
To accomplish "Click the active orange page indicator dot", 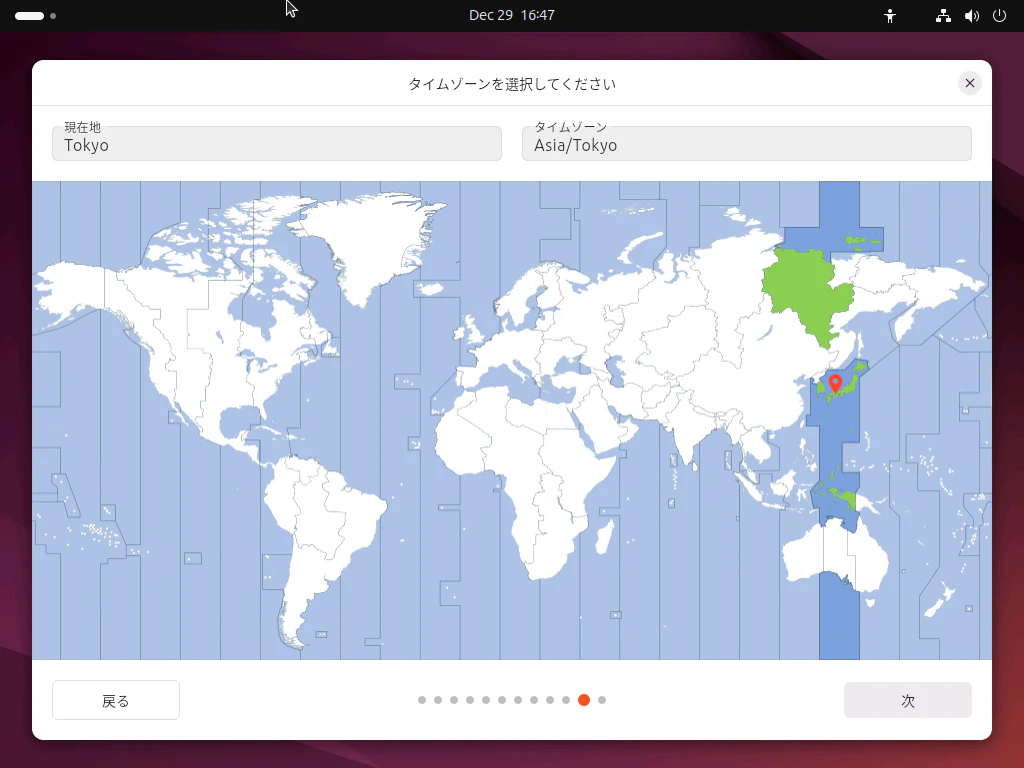I will coord(584,700).
